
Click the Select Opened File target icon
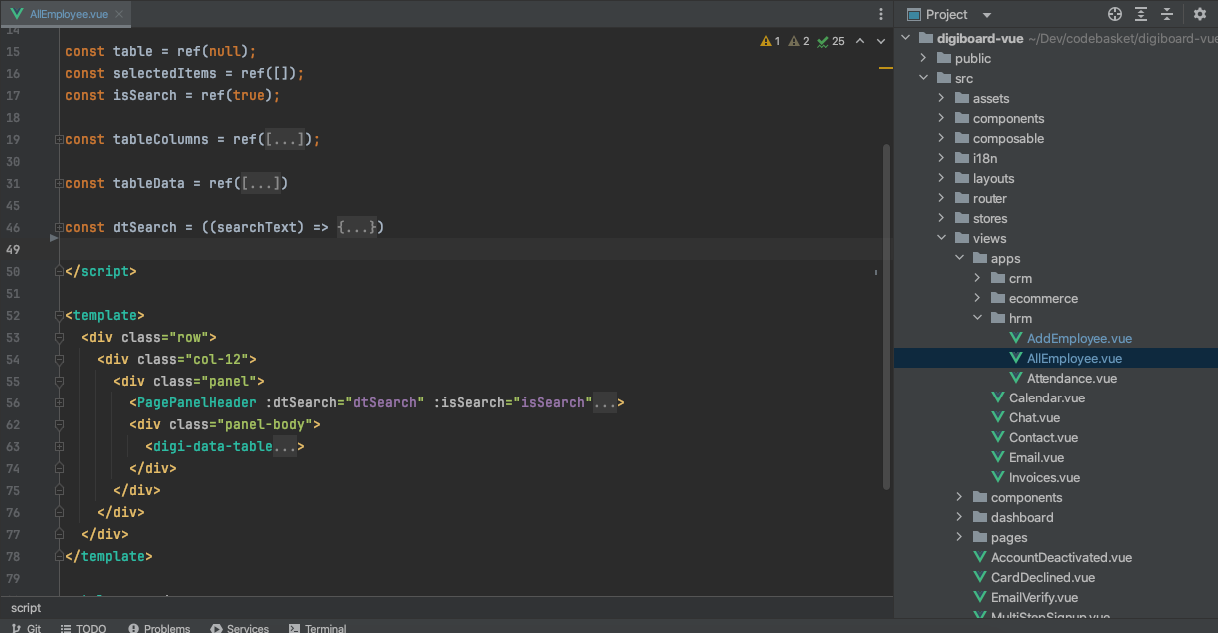tap(1115, 14)
